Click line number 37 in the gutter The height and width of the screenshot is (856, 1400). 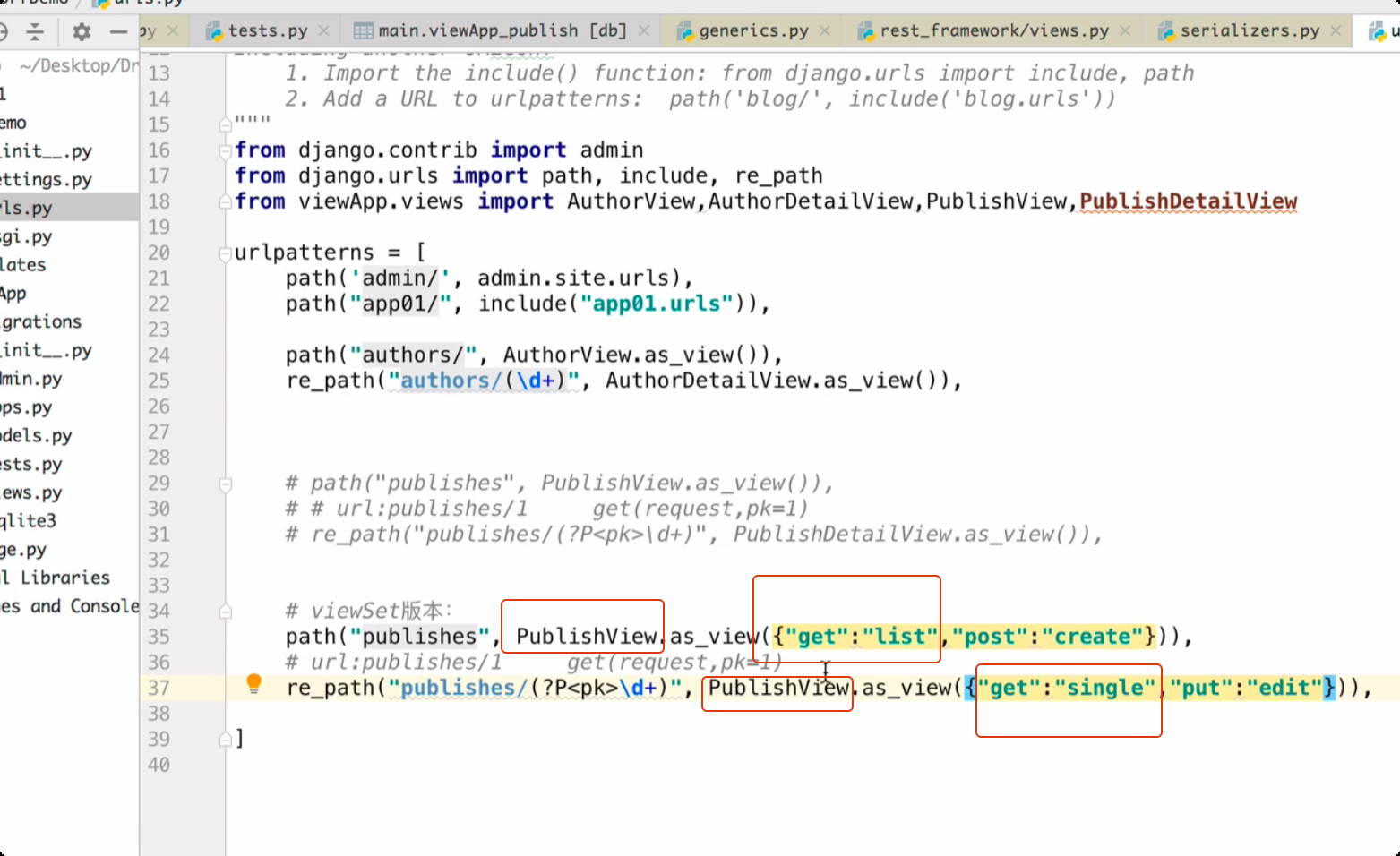coord(159,688)
